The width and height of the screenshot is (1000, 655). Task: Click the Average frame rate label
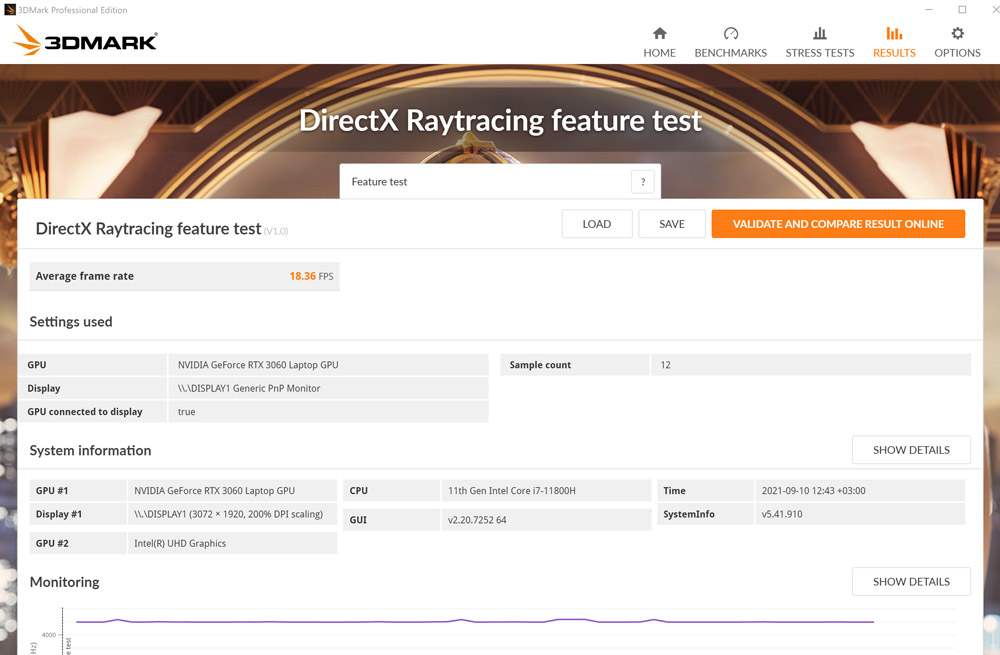click(x=85, y=276)
